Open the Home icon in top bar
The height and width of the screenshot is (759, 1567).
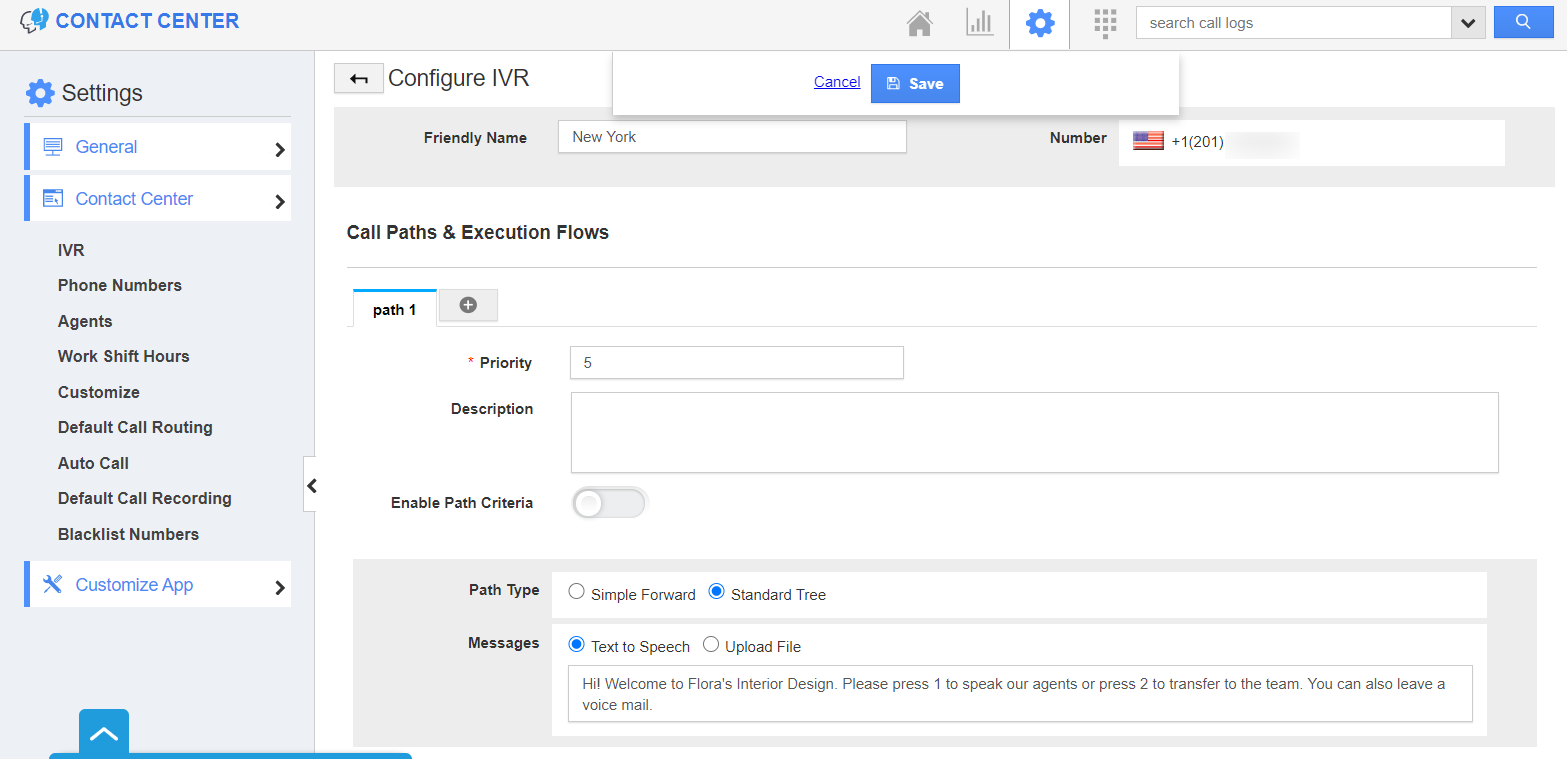click(x=919, y=23)
